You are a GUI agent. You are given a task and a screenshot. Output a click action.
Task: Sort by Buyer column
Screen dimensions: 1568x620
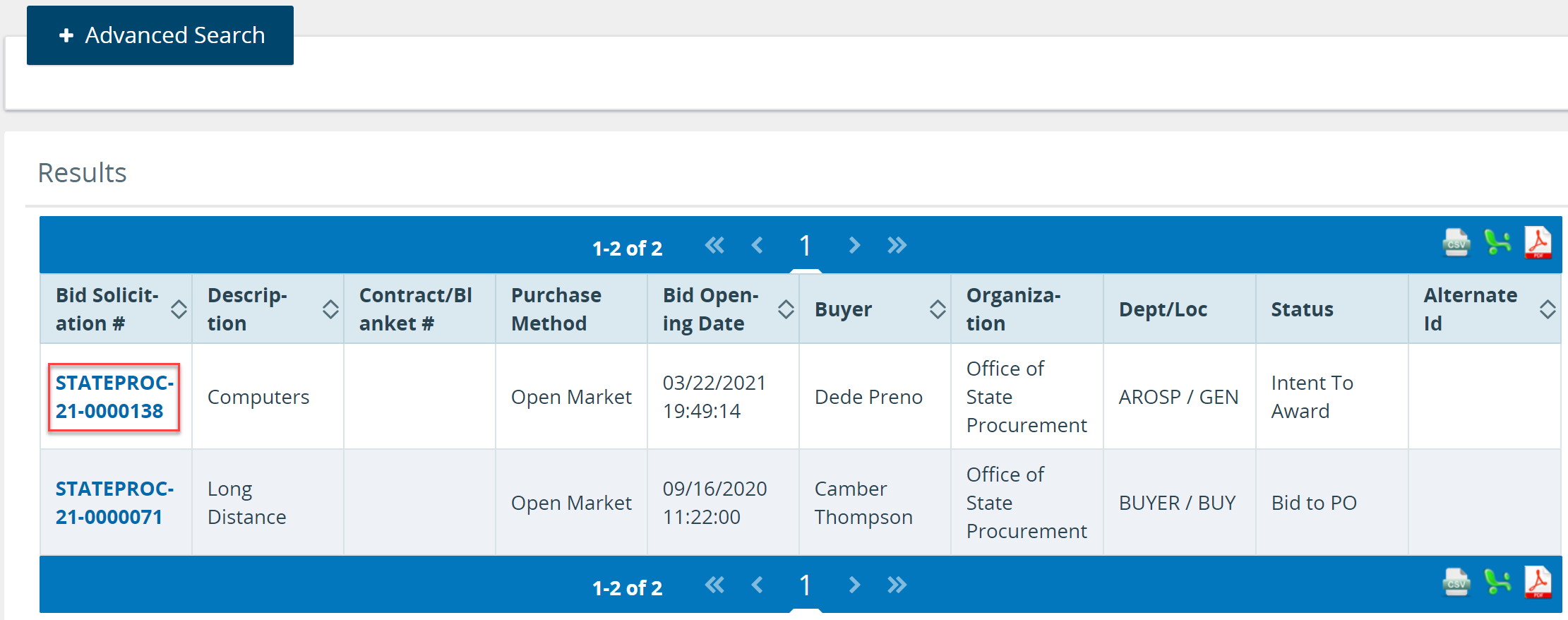click(938, 309)
